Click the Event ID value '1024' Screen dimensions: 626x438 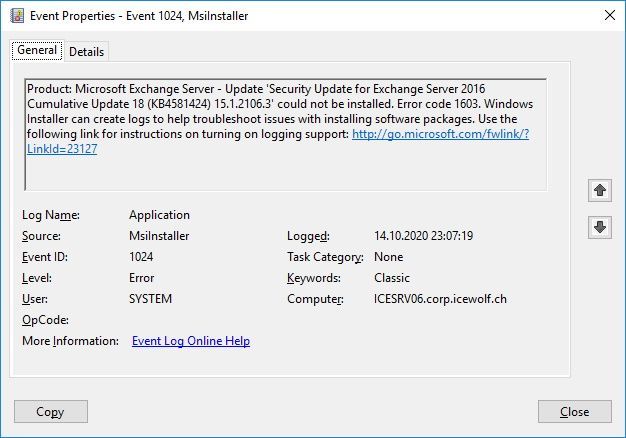pyautogui.click(x=141, y=257)
